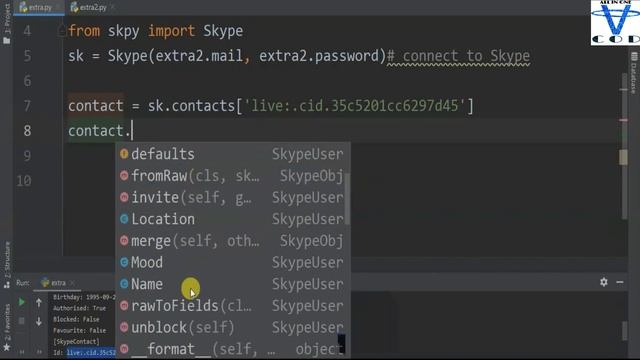Click 'sk.contacts' on line 7

pos(191,106)
